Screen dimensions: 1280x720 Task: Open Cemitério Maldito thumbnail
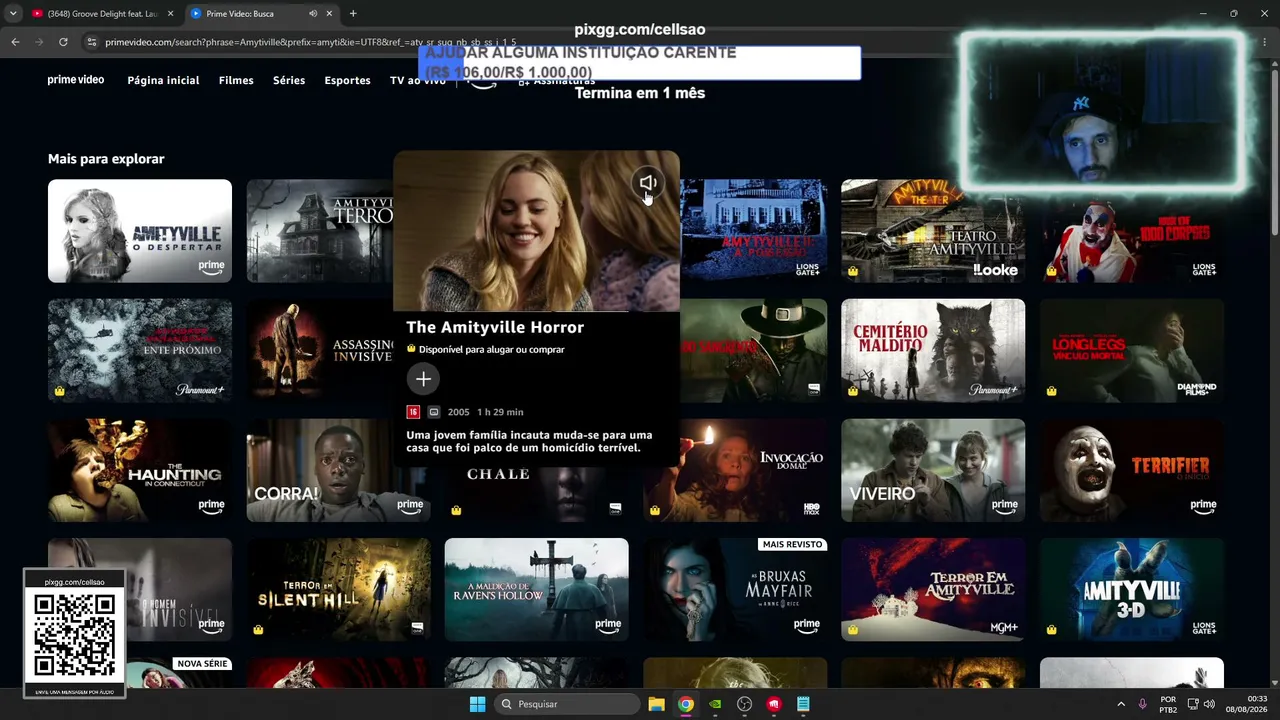(933, 350)
